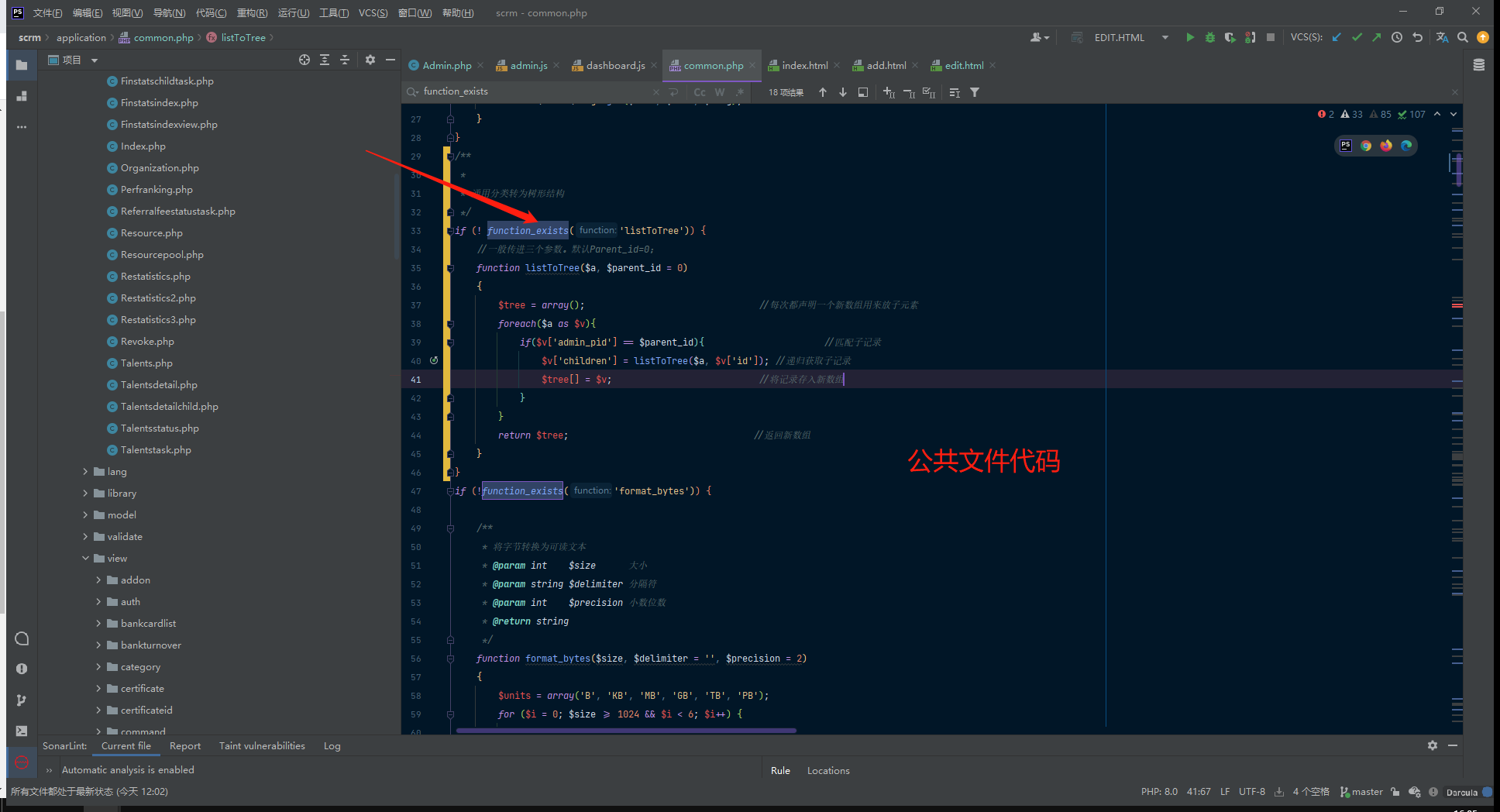Screen dimensions: 1500x812
Task: Collapse all in project tree
Action: coord(345,60)
